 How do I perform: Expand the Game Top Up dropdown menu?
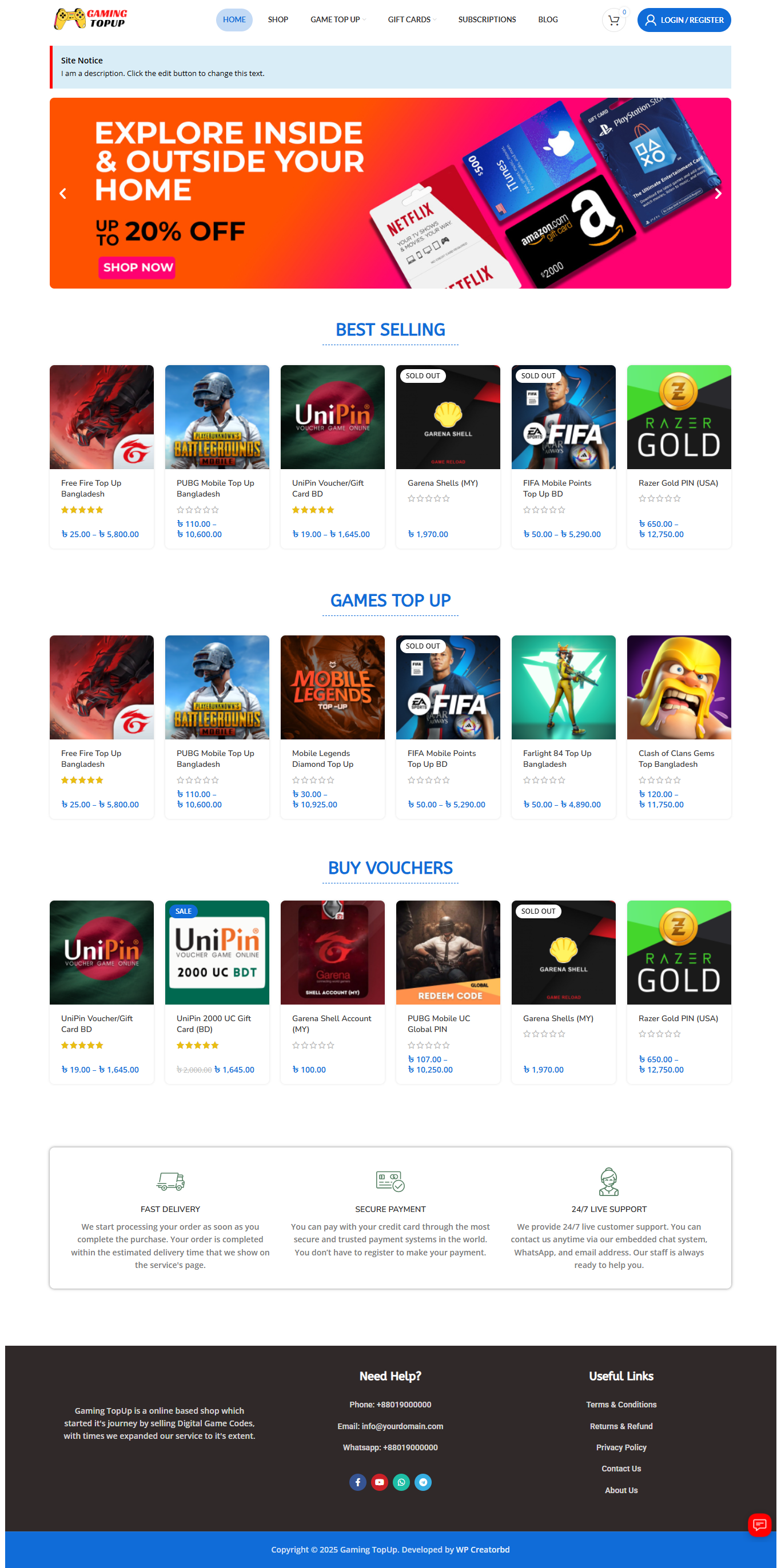click(338, 20)
